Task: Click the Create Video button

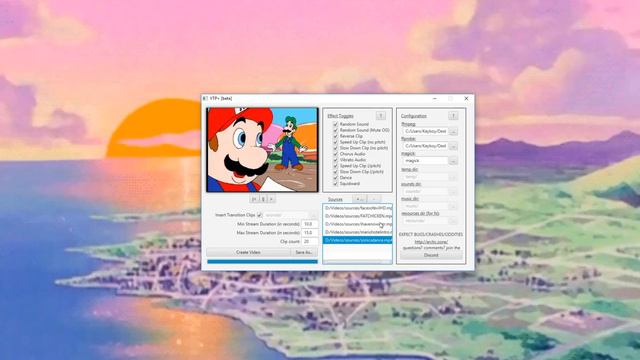Action: [x=248, y=252]
